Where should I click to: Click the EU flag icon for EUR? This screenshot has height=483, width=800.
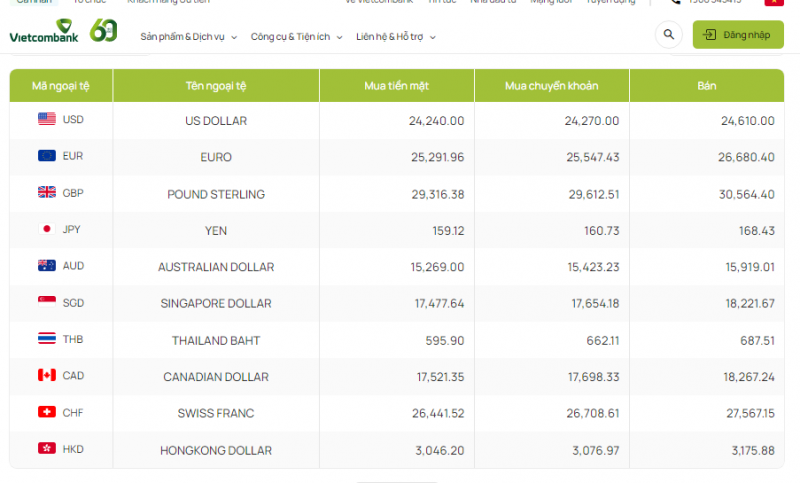[x=47, y=156]
